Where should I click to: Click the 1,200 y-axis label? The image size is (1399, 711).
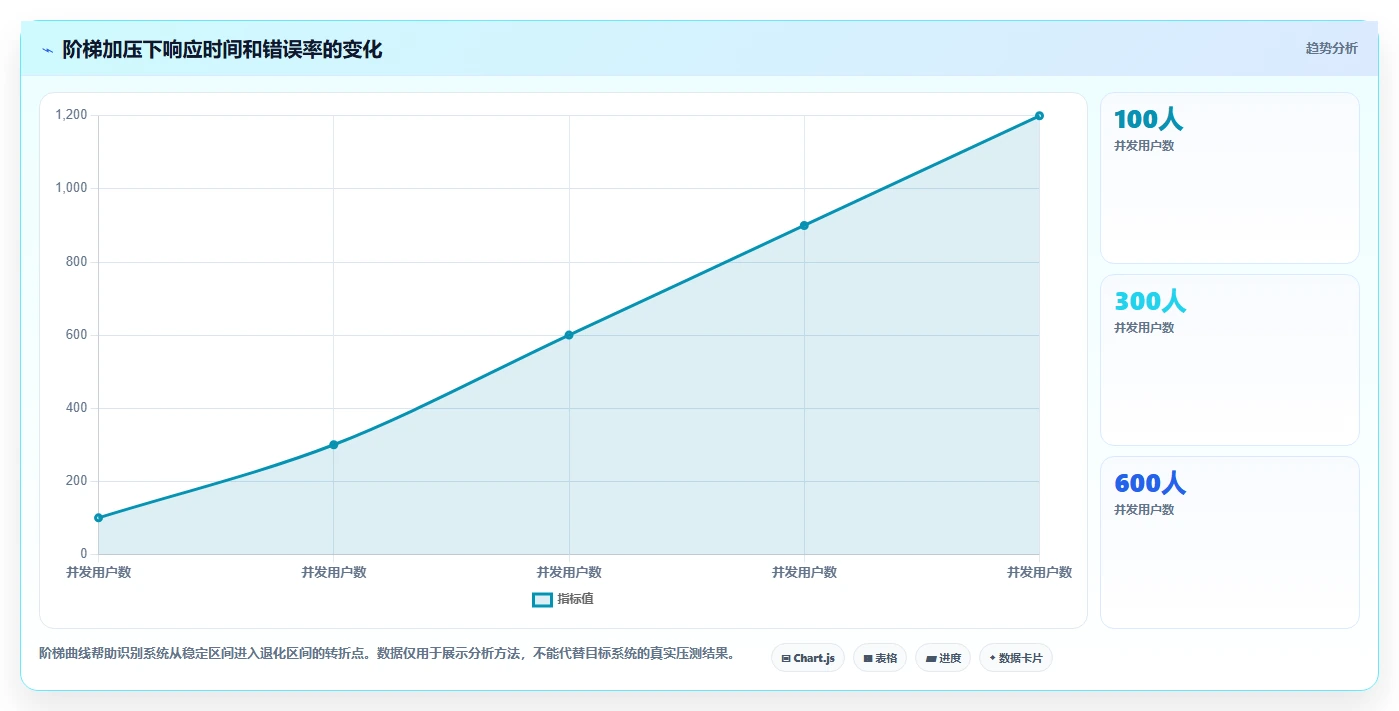point(71,115)
